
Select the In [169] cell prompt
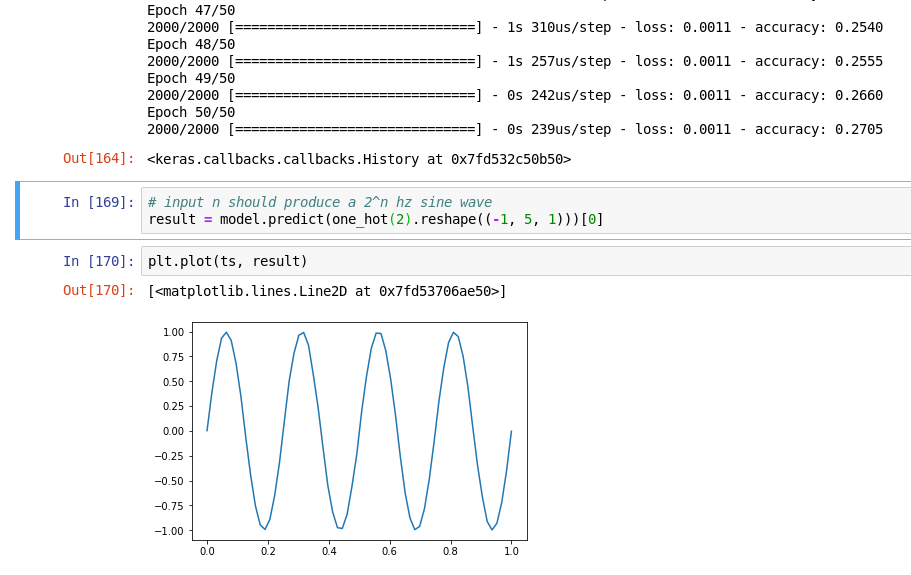(98, 202)
